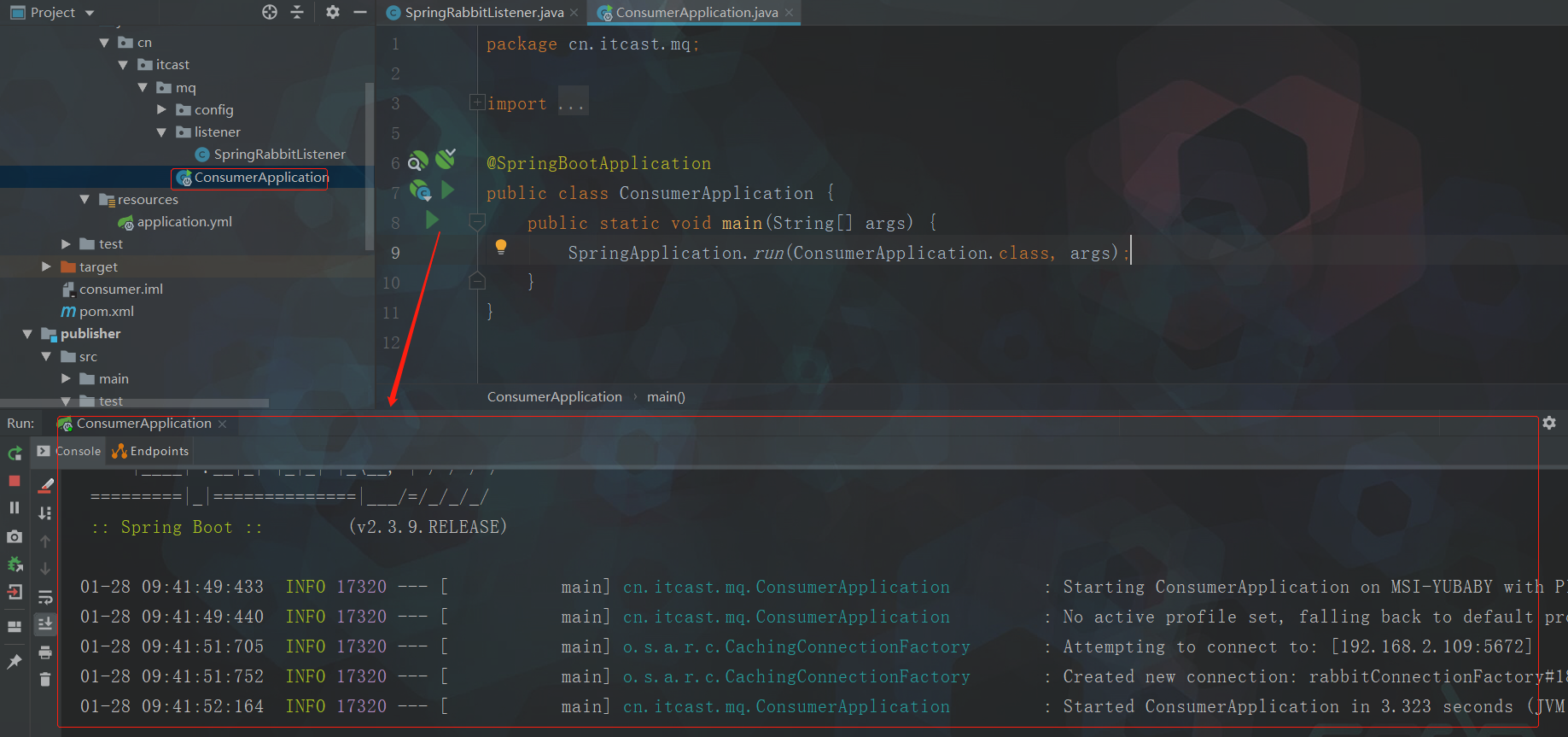Screen dimensions: 1568x737
Task: Toggle scroll to end of console
Action: point(45,624)
